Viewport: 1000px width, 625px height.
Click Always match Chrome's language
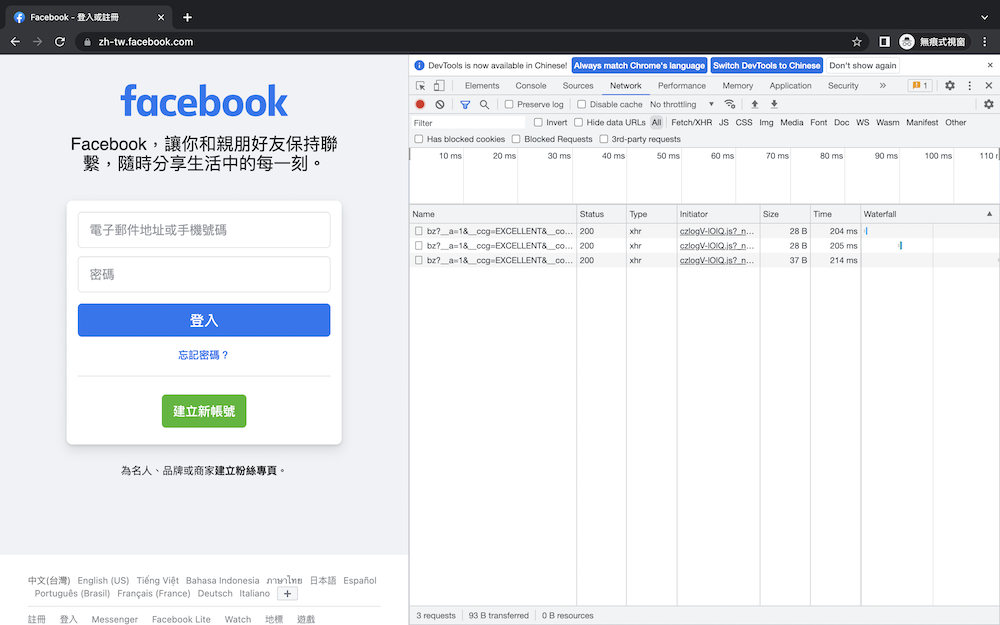pos(639,65)
